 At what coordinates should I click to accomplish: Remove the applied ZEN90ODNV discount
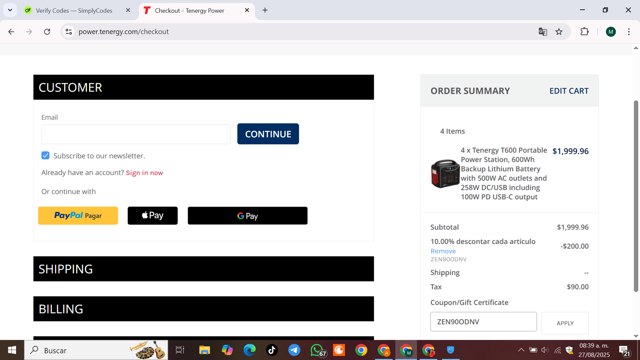click(443, 251)
